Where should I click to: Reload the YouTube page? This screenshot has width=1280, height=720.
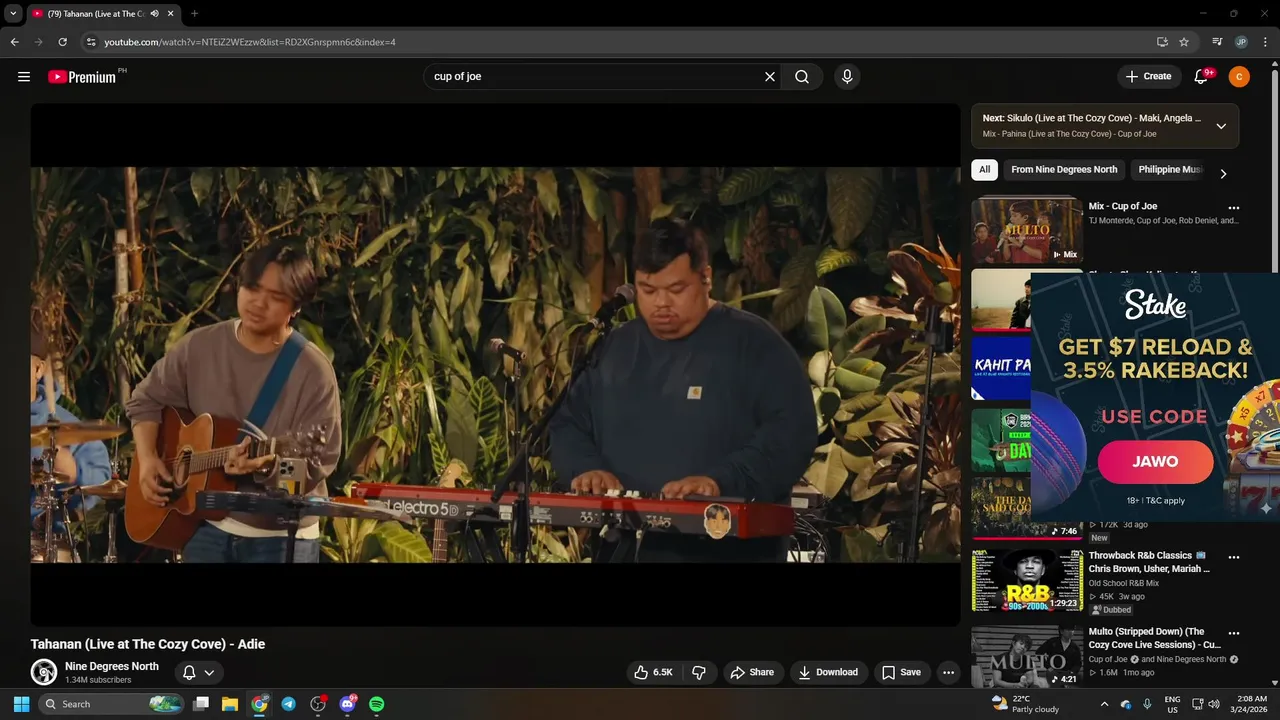[x=62, y=42]
